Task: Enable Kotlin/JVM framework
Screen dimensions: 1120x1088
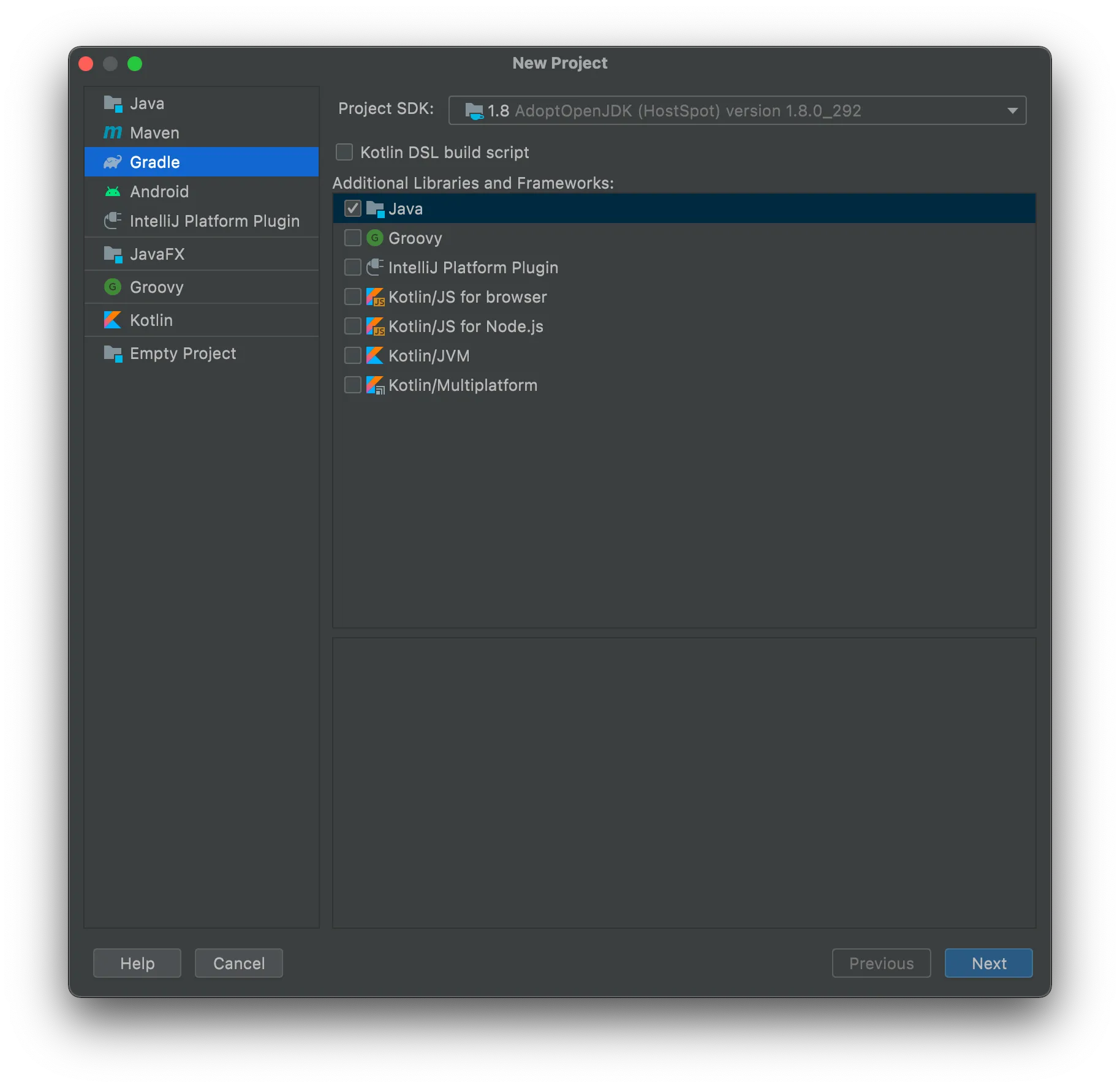Action: click(x=352, y=355)
